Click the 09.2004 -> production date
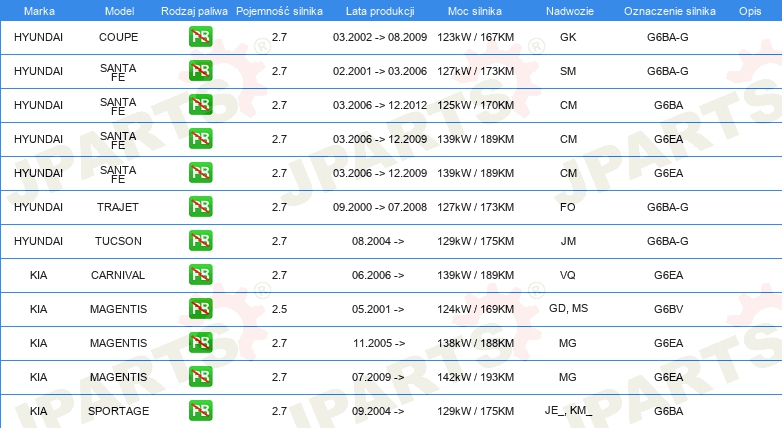782x428 pixels. 378,411
